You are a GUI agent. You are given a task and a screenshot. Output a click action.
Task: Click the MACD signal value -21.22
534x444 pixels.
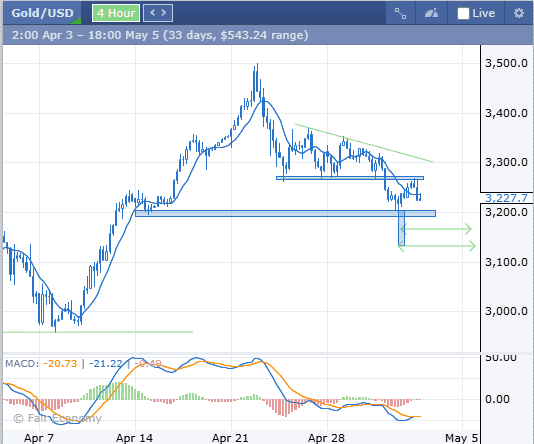click(106, 364)
